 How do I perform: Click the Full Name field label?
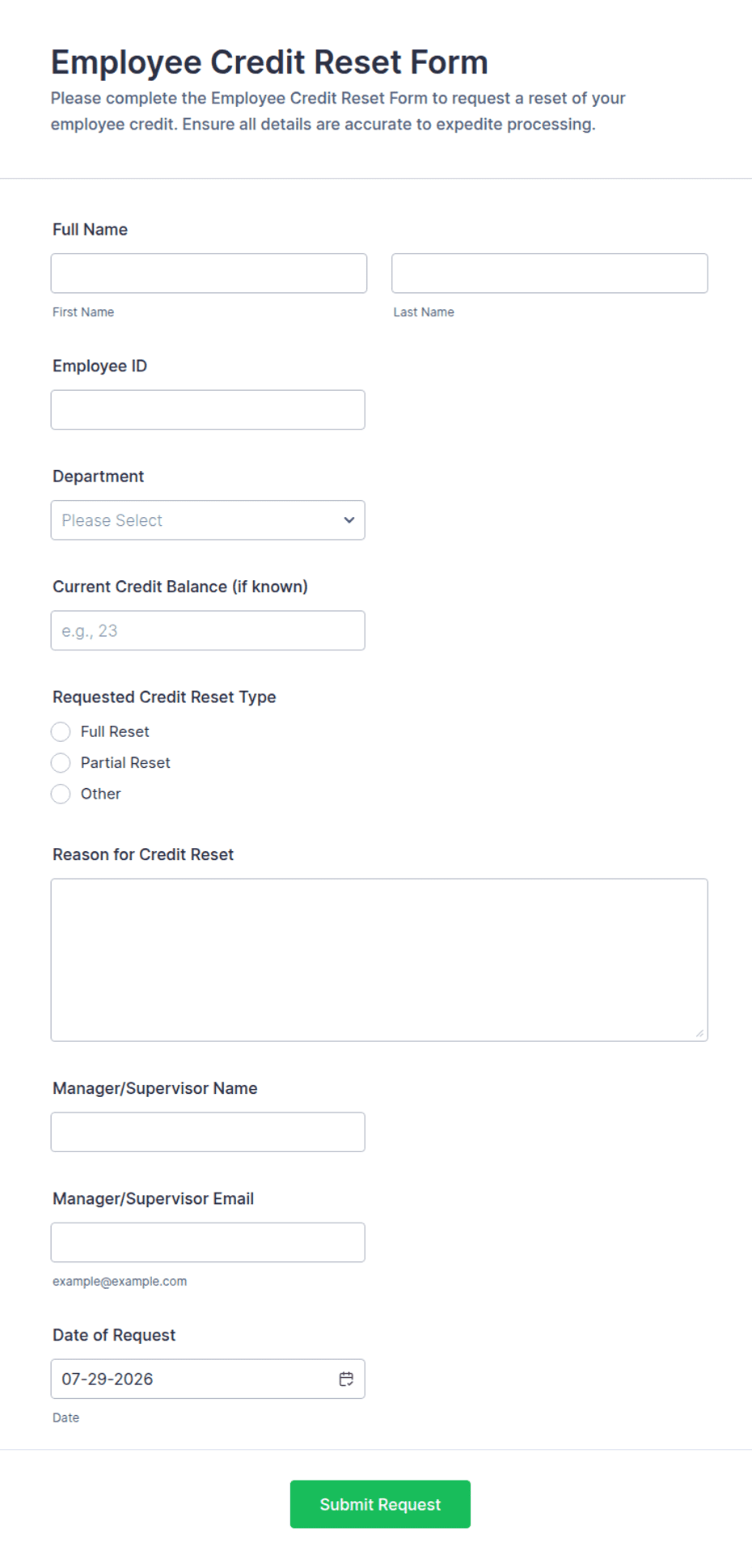(90, 230)
